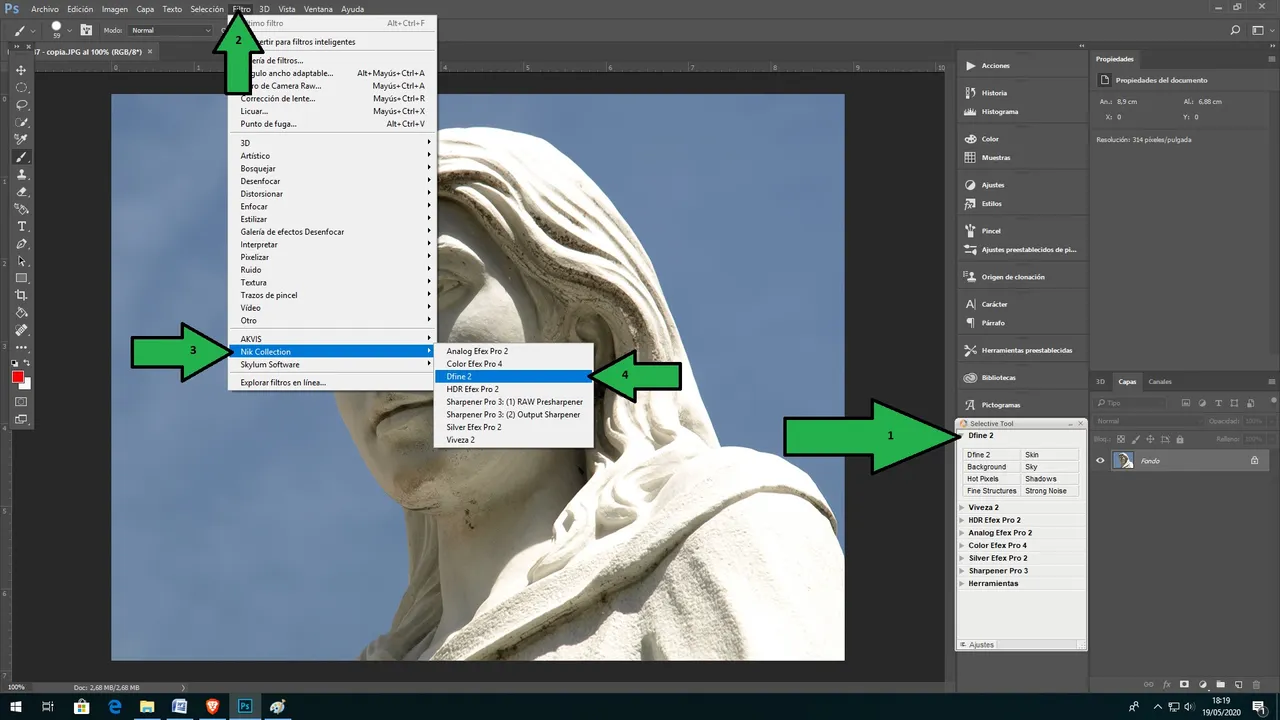This screenshot has height=720, width=1280.
Task: Select the Elliptical Marquee tool
Action: [x=21, y=88]
